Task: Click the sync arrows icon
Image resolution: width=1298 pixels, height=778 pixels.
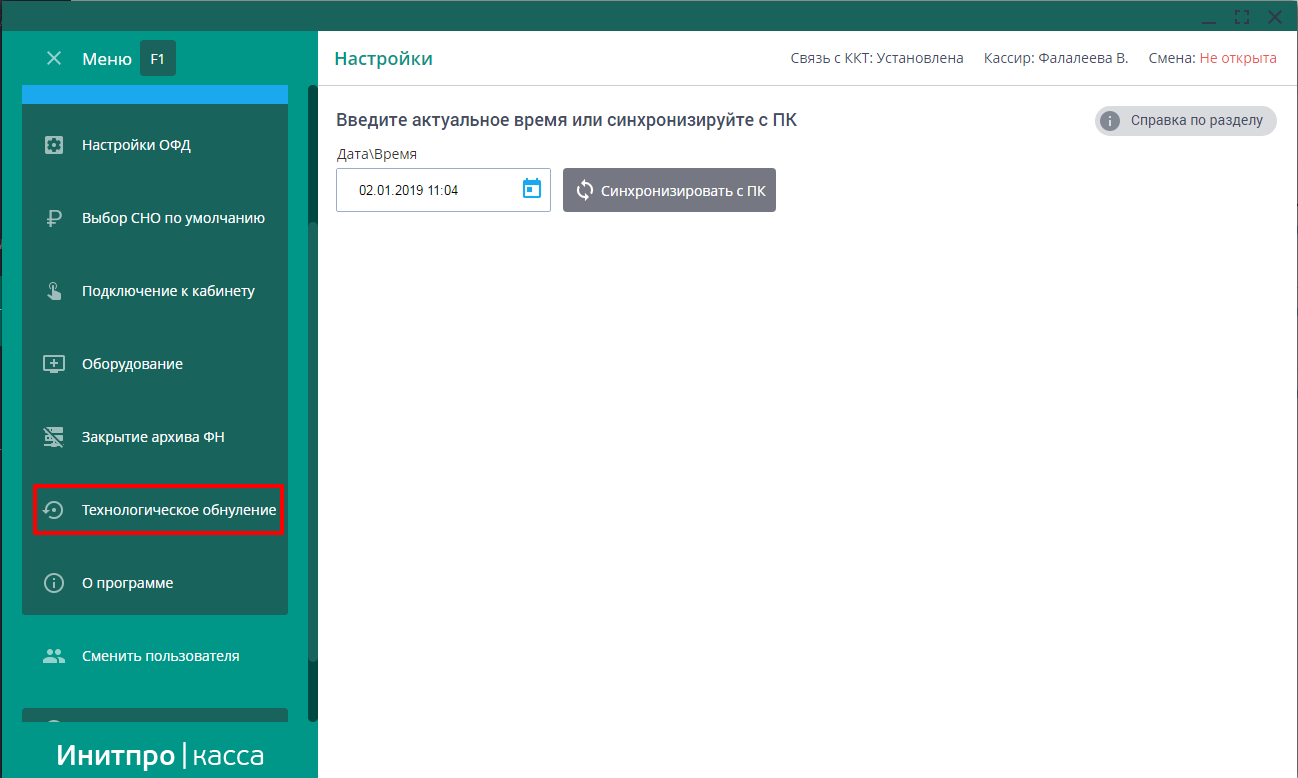Action: [x=585, y=190]
